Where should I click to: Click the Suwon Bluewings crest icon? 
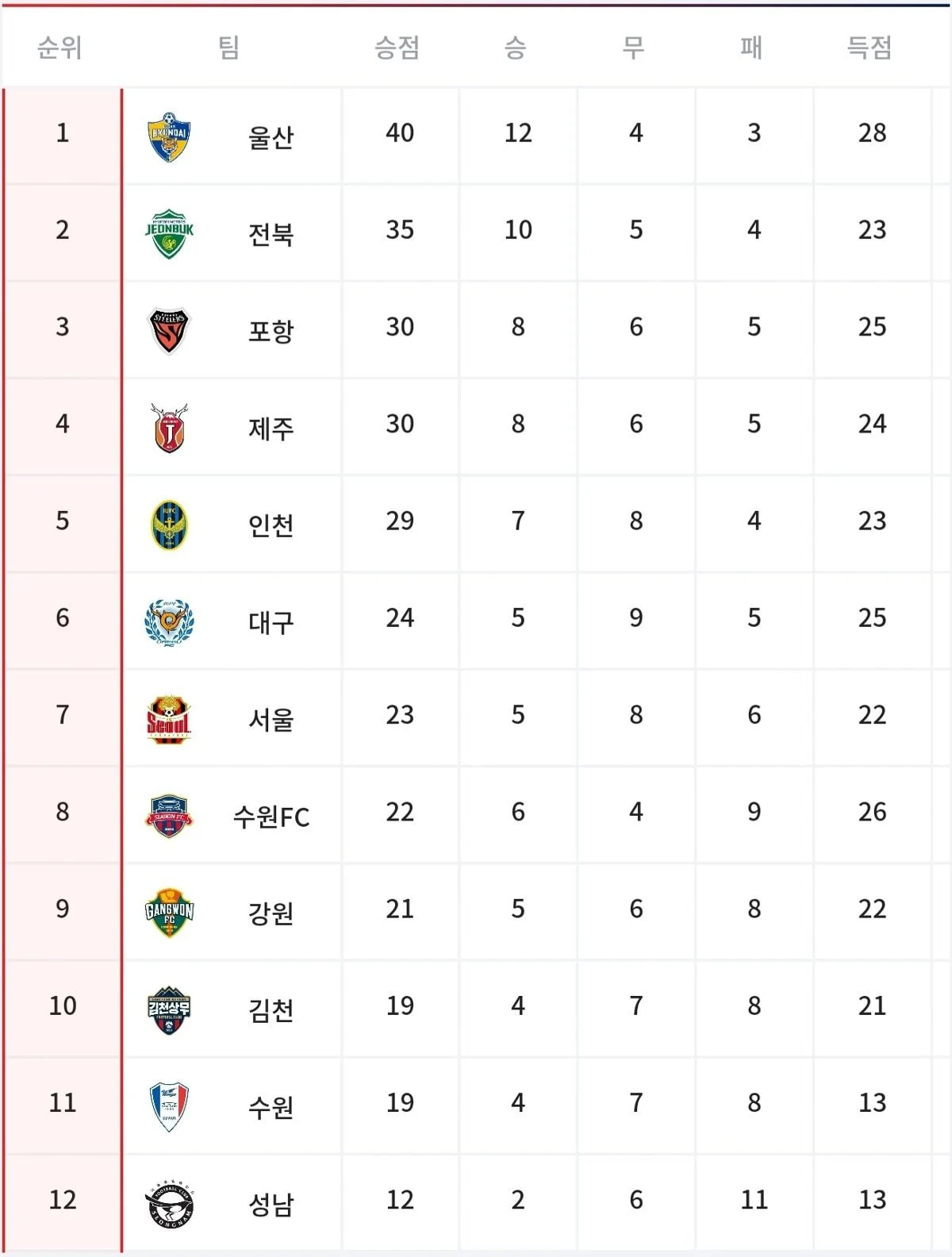coord(169,1106)
